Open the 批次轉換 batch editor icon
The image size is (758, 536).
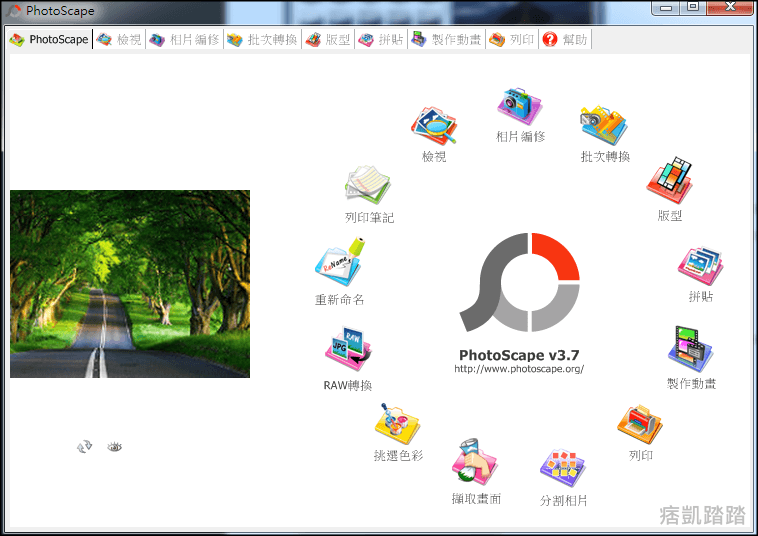604,125
